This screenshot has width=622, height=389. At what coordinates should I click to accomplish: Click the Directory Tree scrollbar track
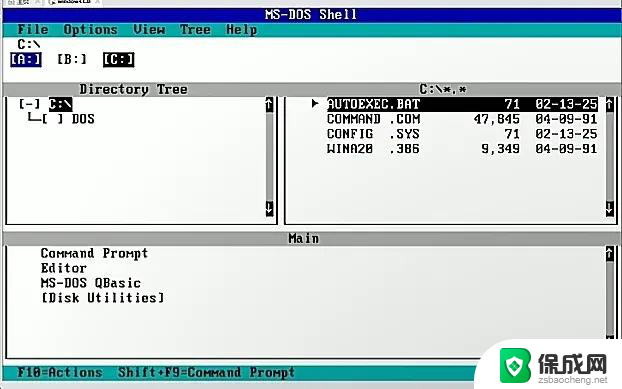click(x=269, y=157)
